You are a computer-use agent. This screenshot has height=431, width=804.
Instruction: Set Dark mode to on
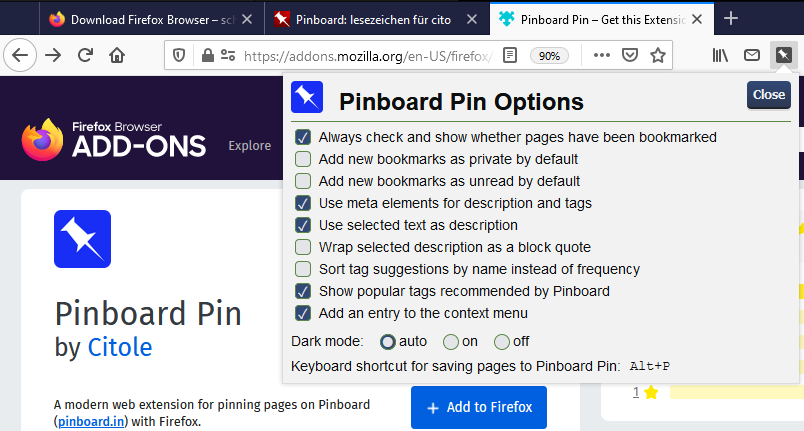click(451, 341)
